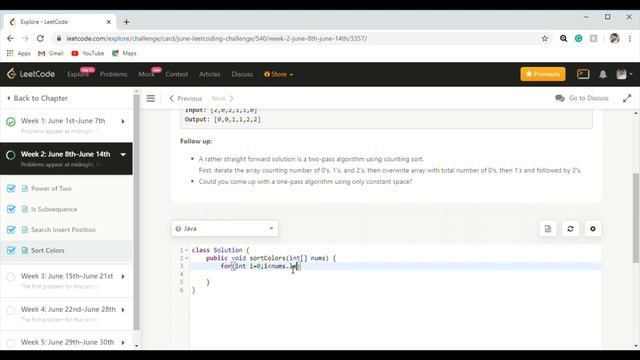
Task: Open the Search Insert Position problem
Action: [63, 230]
